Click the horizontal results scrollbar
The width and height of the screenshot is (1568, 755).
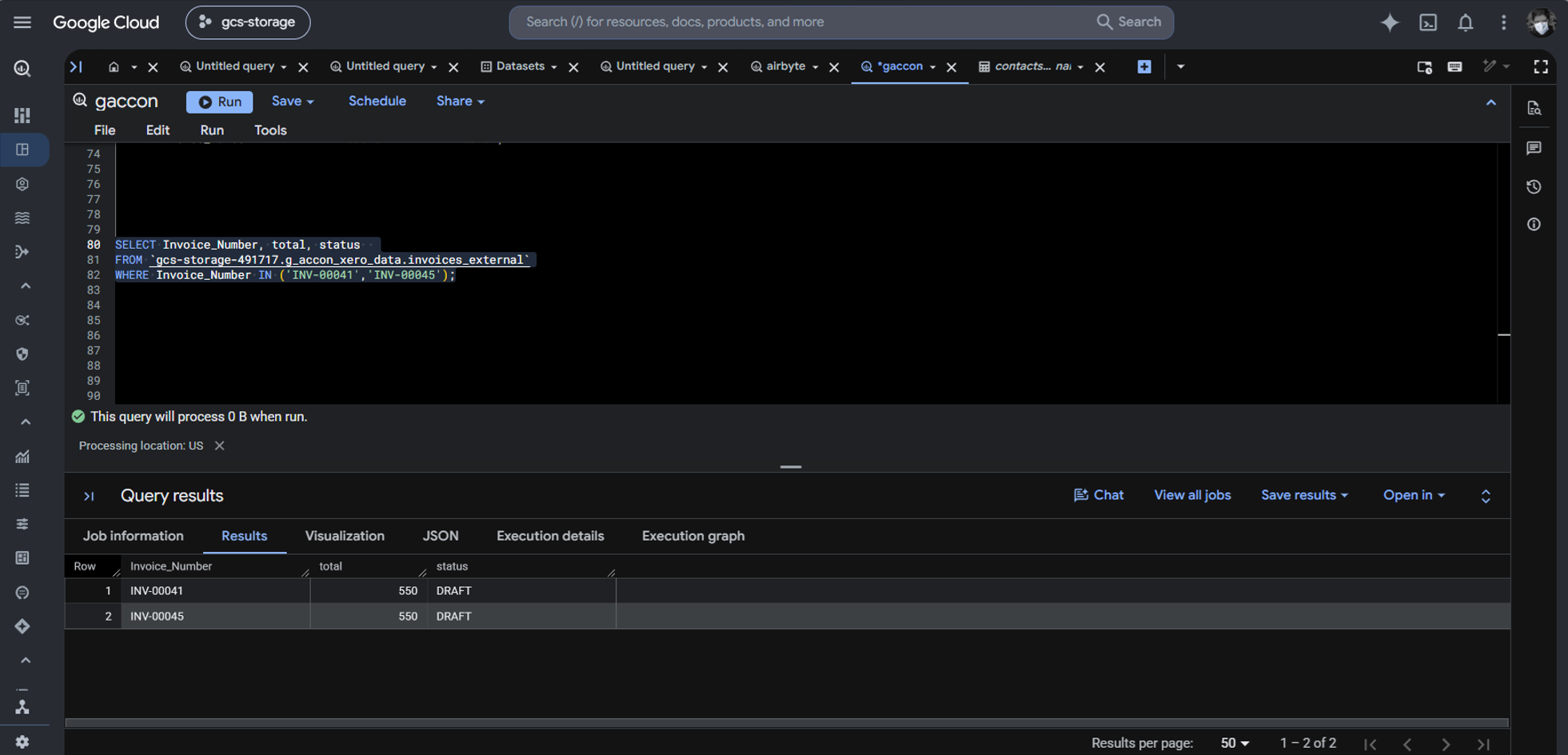(x=787, y=722)
